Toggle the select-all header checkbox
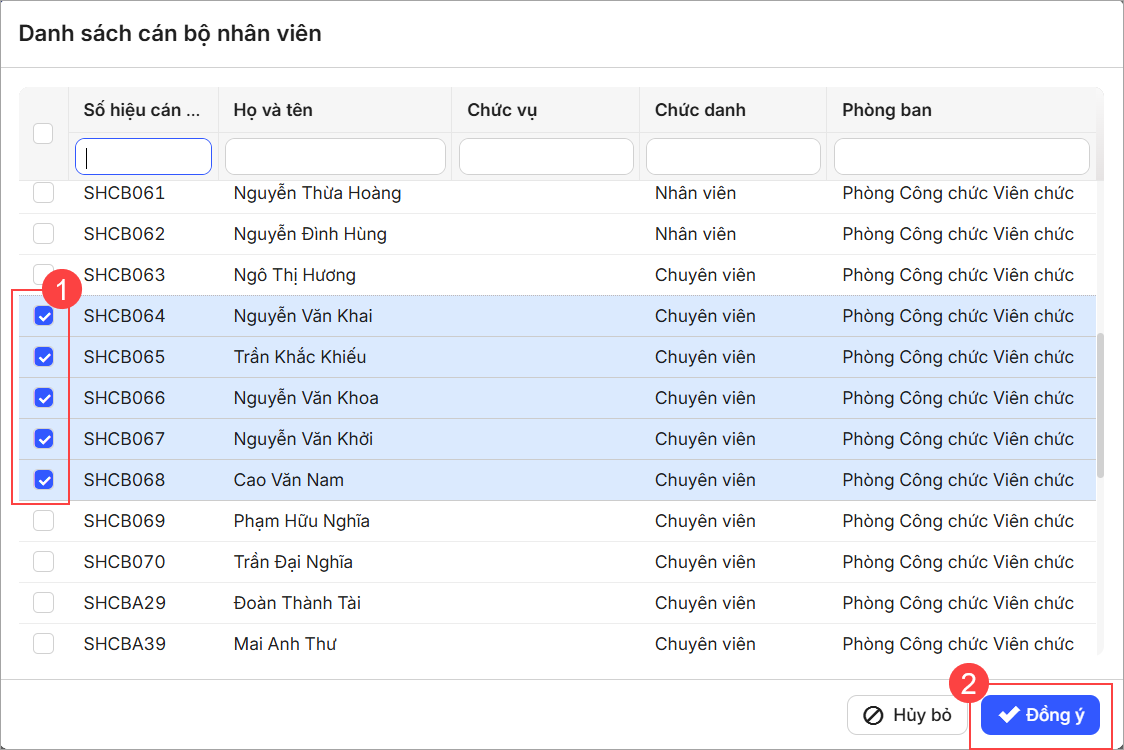1124x750 pixels. point(43,133)
